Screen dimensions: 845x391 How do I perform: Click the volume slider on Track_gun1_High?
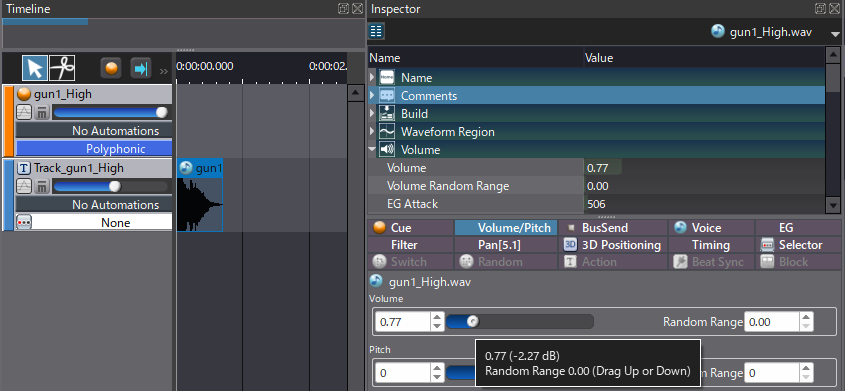point(110,186)
